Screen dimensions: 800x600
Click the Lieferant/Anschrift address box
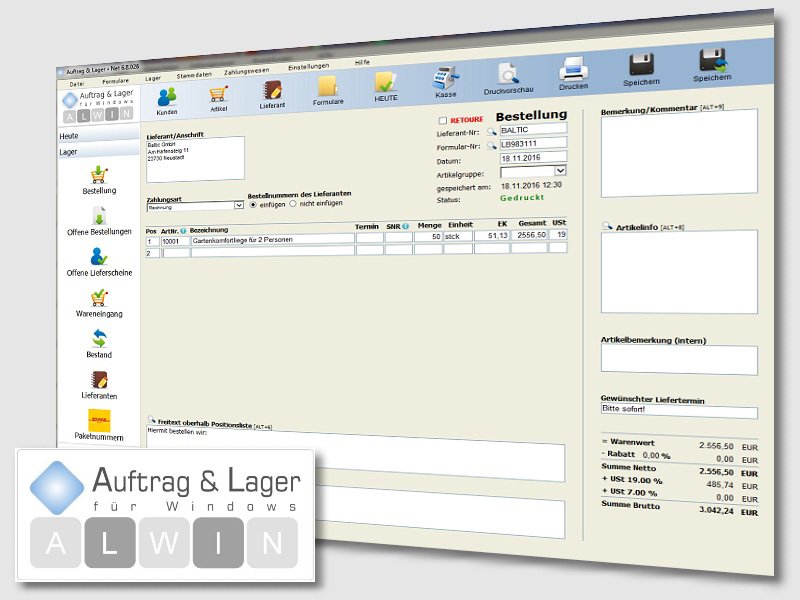(x=195, y=160)
